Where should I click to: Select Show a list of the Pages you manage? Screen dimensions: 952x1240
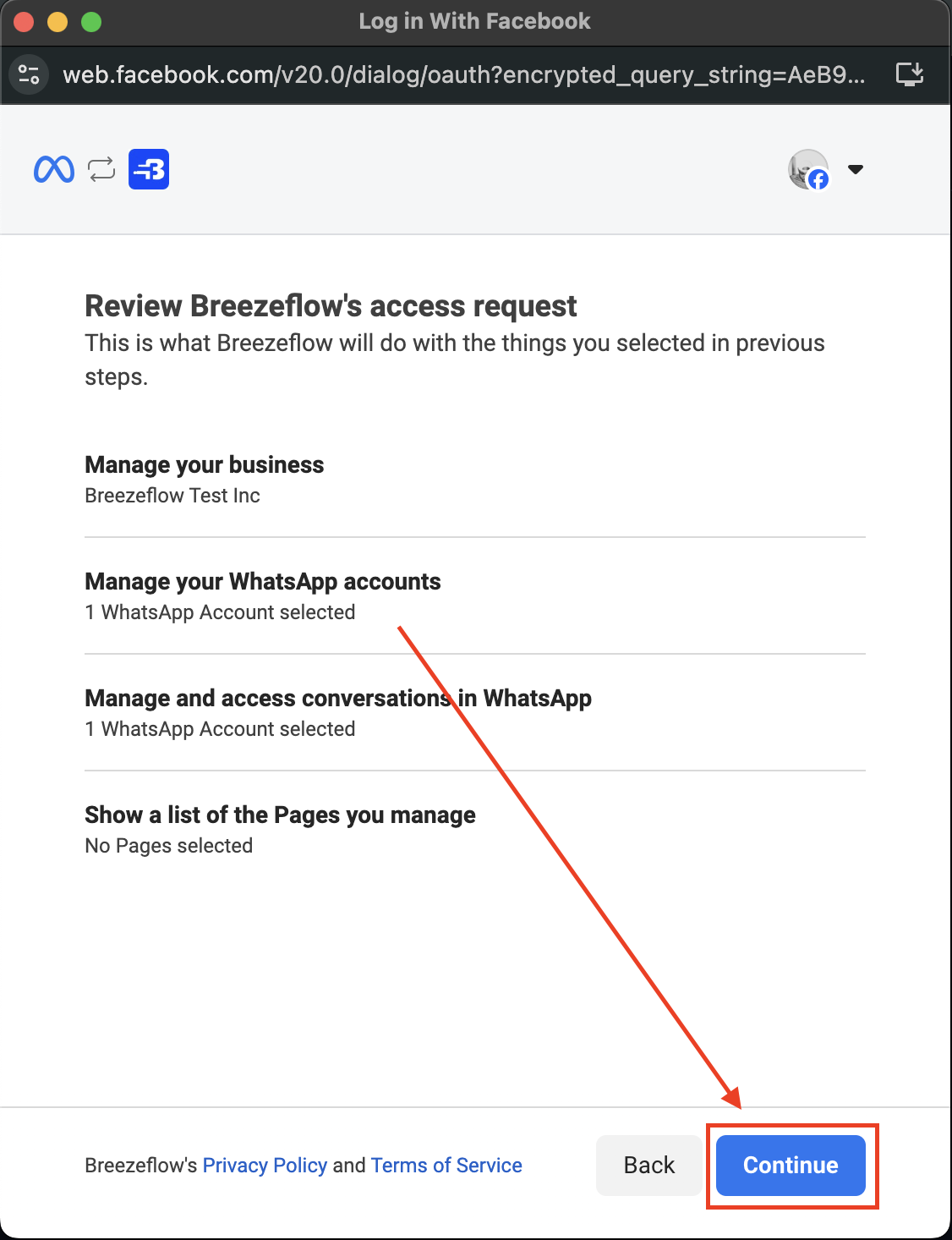279,815
